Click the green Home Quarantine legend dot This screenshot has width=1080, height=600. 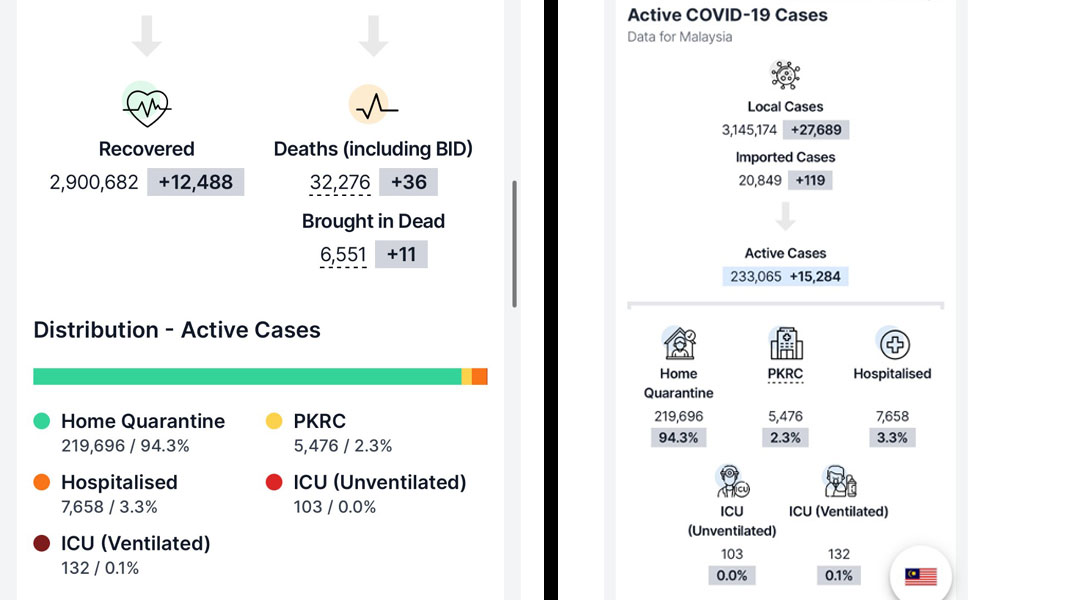click(42, 421)
